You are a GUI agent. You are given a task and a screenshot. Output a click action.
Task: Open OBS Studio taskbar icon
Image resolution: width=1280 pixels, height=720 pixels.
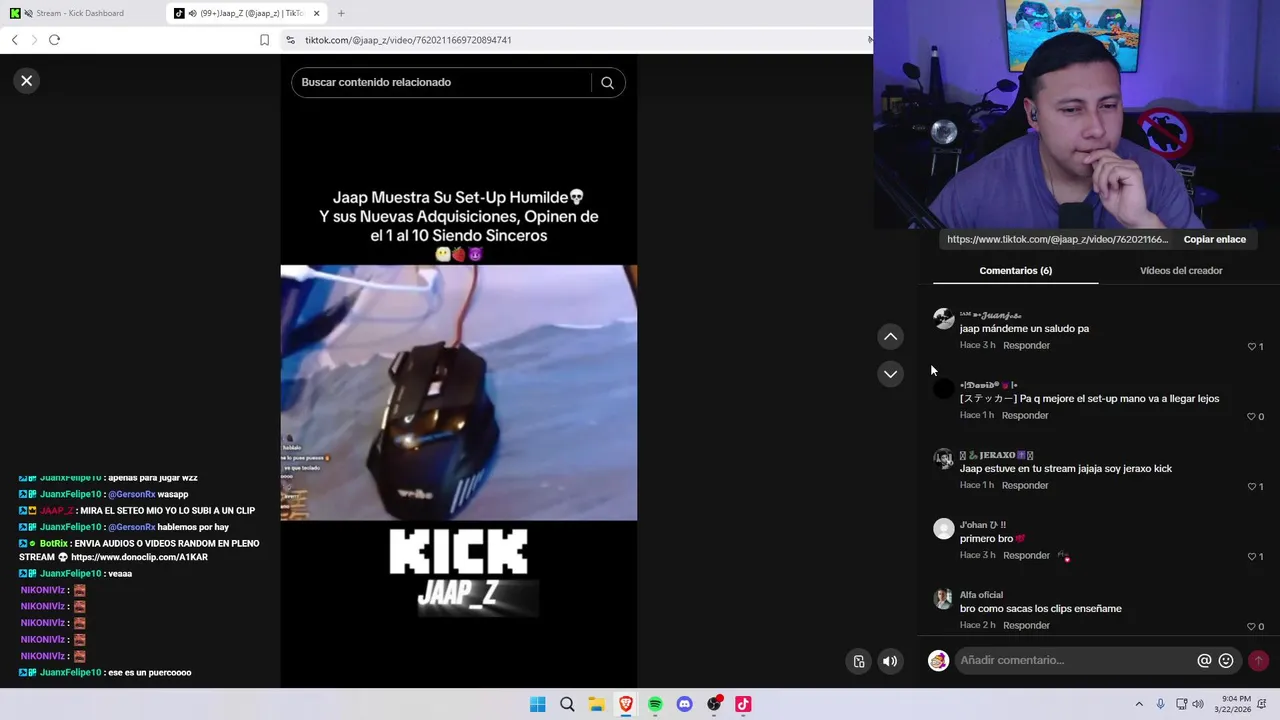[x=714, y=704]
